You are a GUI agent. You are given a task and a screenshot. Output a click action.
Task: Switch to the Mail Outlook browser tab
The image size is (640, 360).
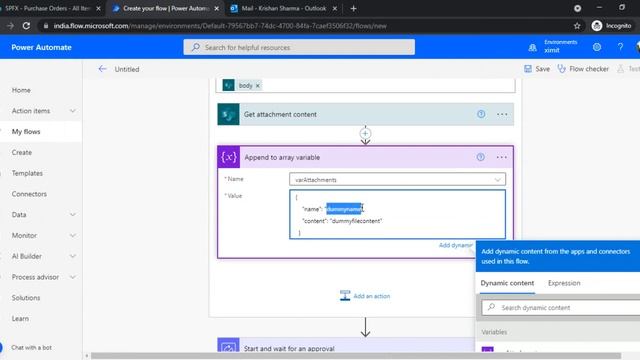tap(284, 8)
